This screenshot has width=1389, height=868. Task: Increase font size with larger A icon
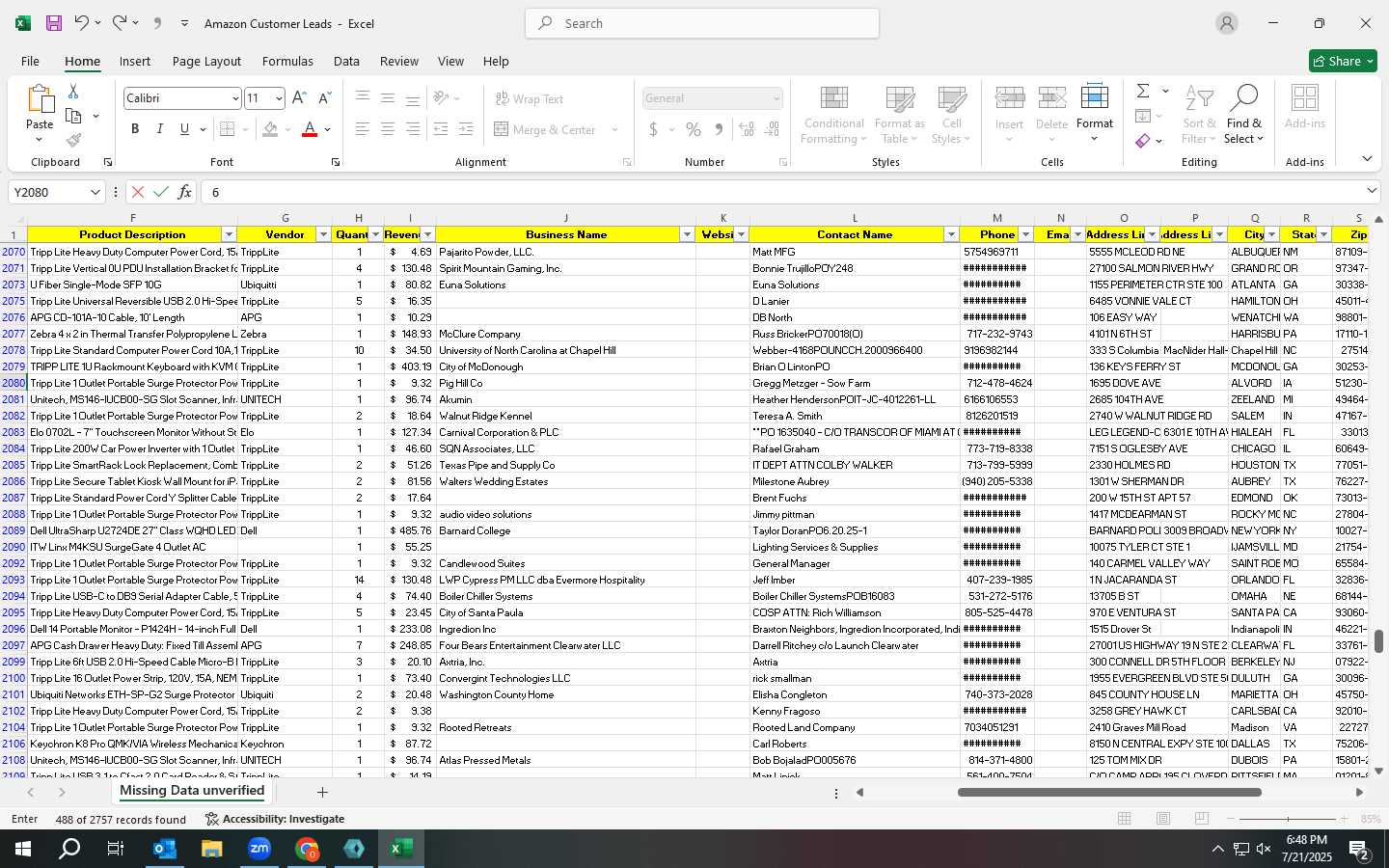(x=299, y=98)
